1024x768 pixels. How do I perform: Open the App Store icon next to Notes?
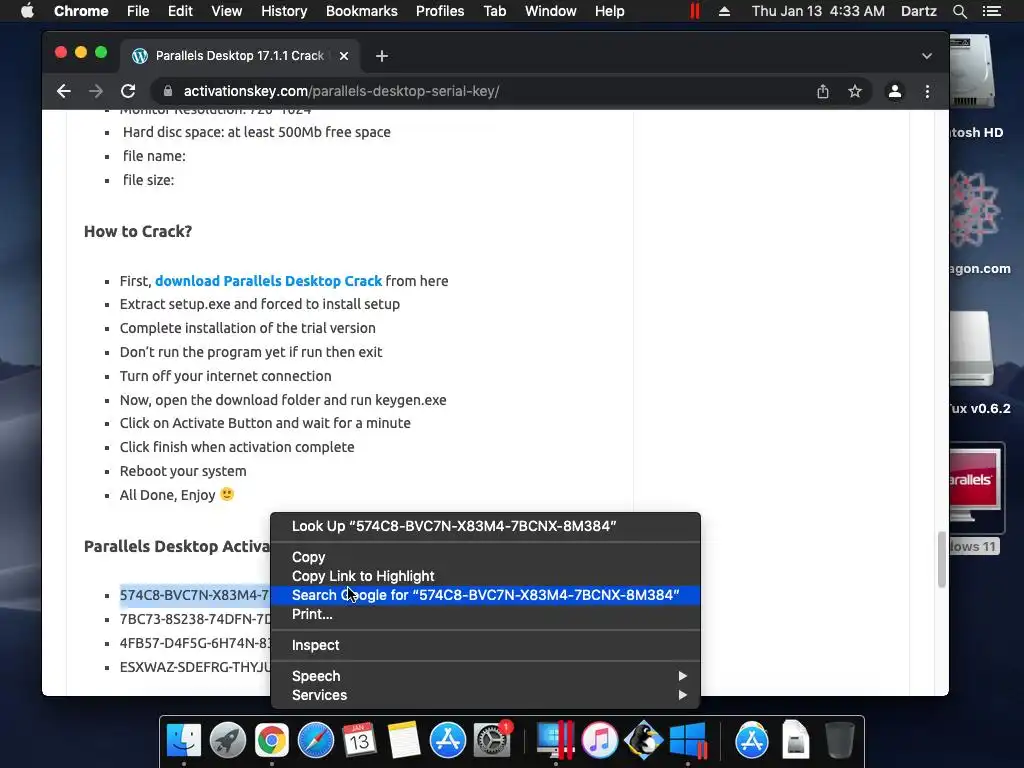448,741
